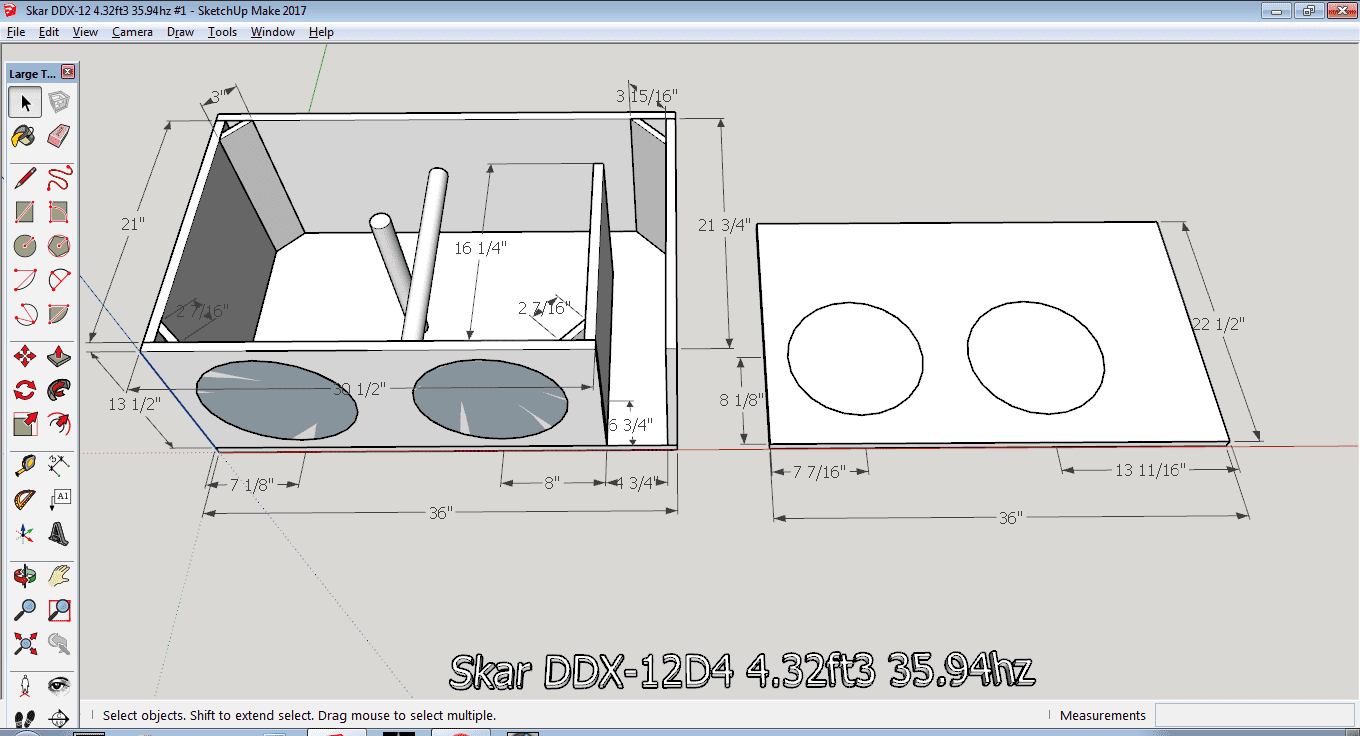Choose the Look Around eye tool
This screenshot has width=1360, height=736.
click(59, 687)
